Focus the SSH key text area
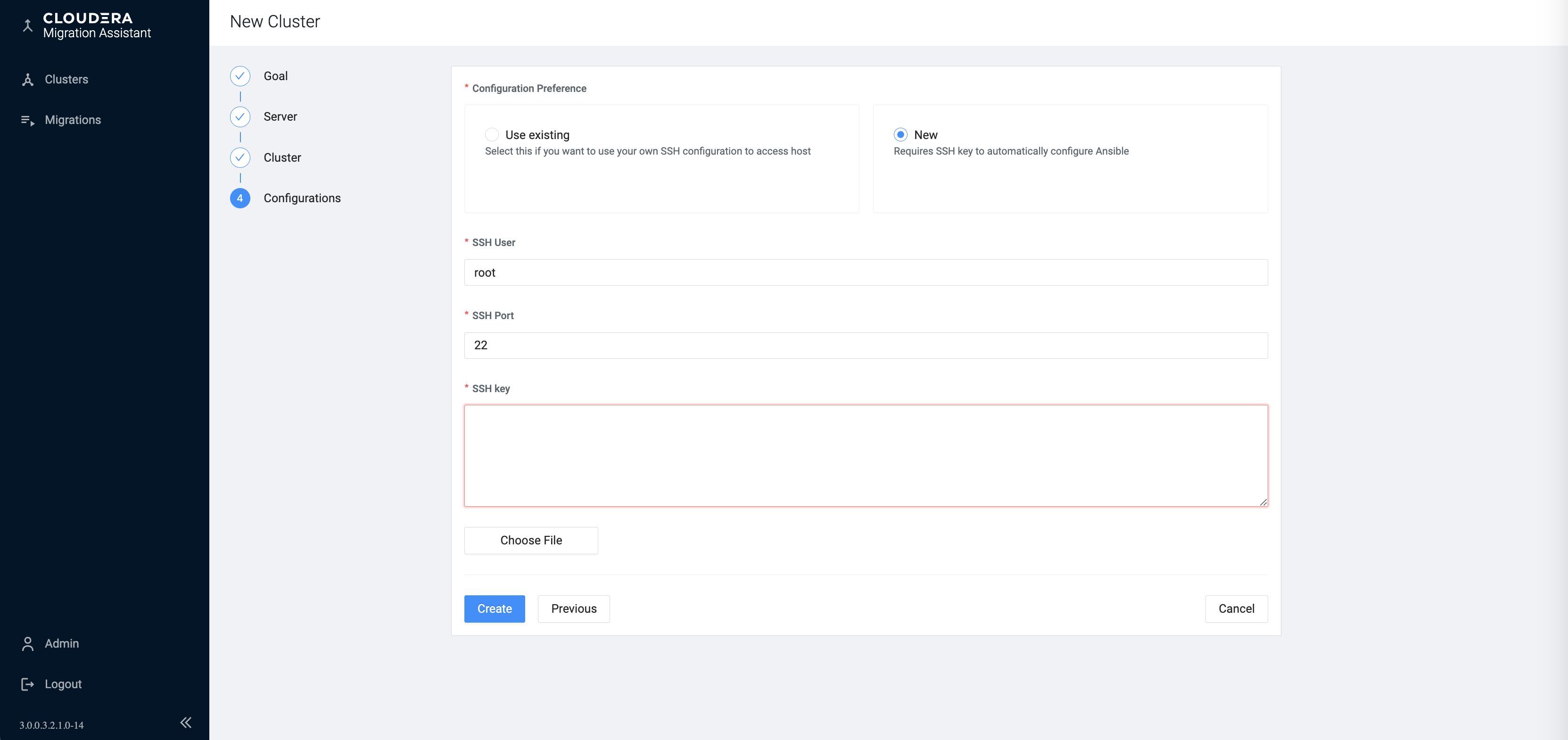Screen dimensions: 1568x740 [865, 456]
